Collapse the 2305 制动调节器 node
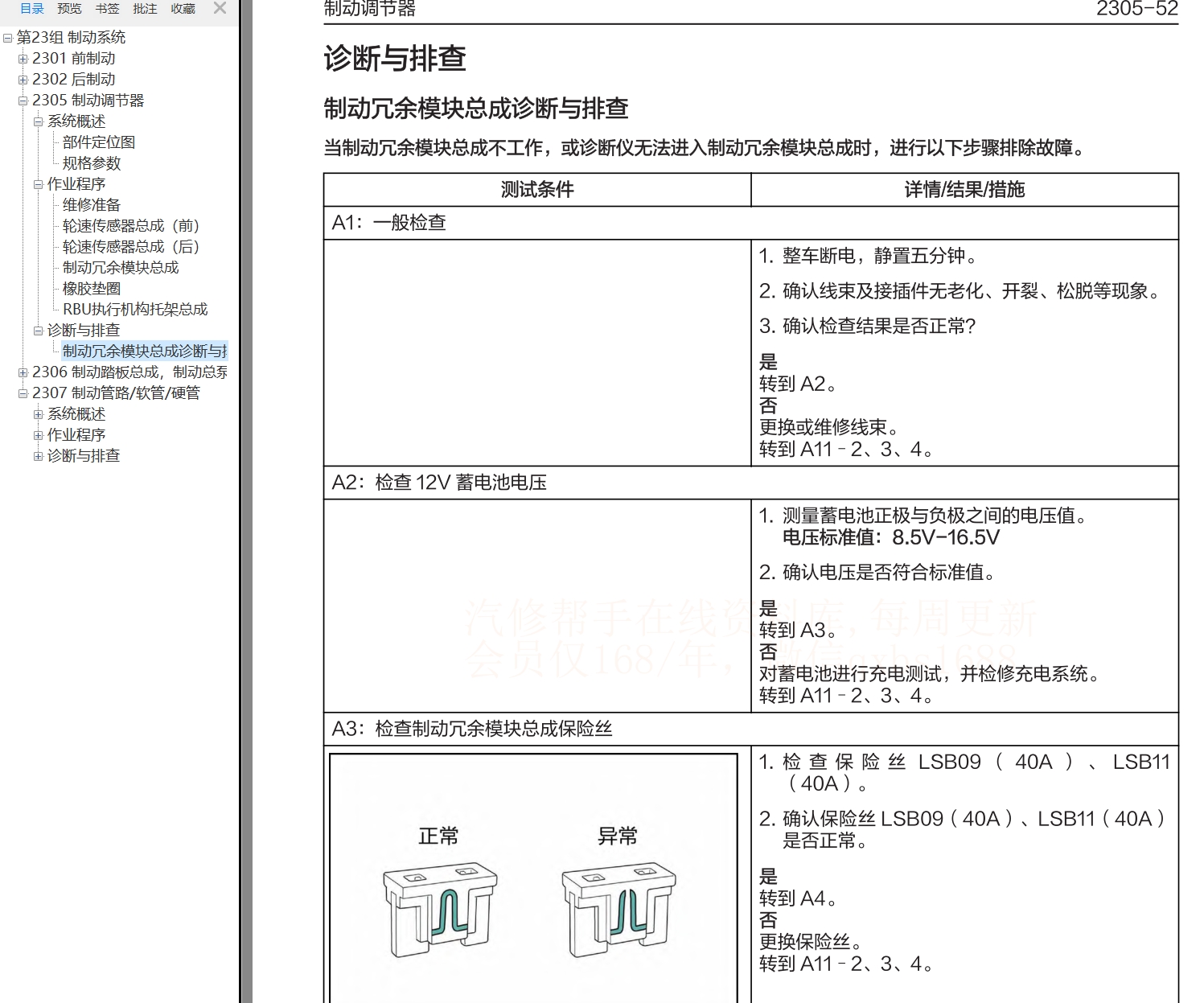This screenshot has height=1003, width=1204. 22,100
